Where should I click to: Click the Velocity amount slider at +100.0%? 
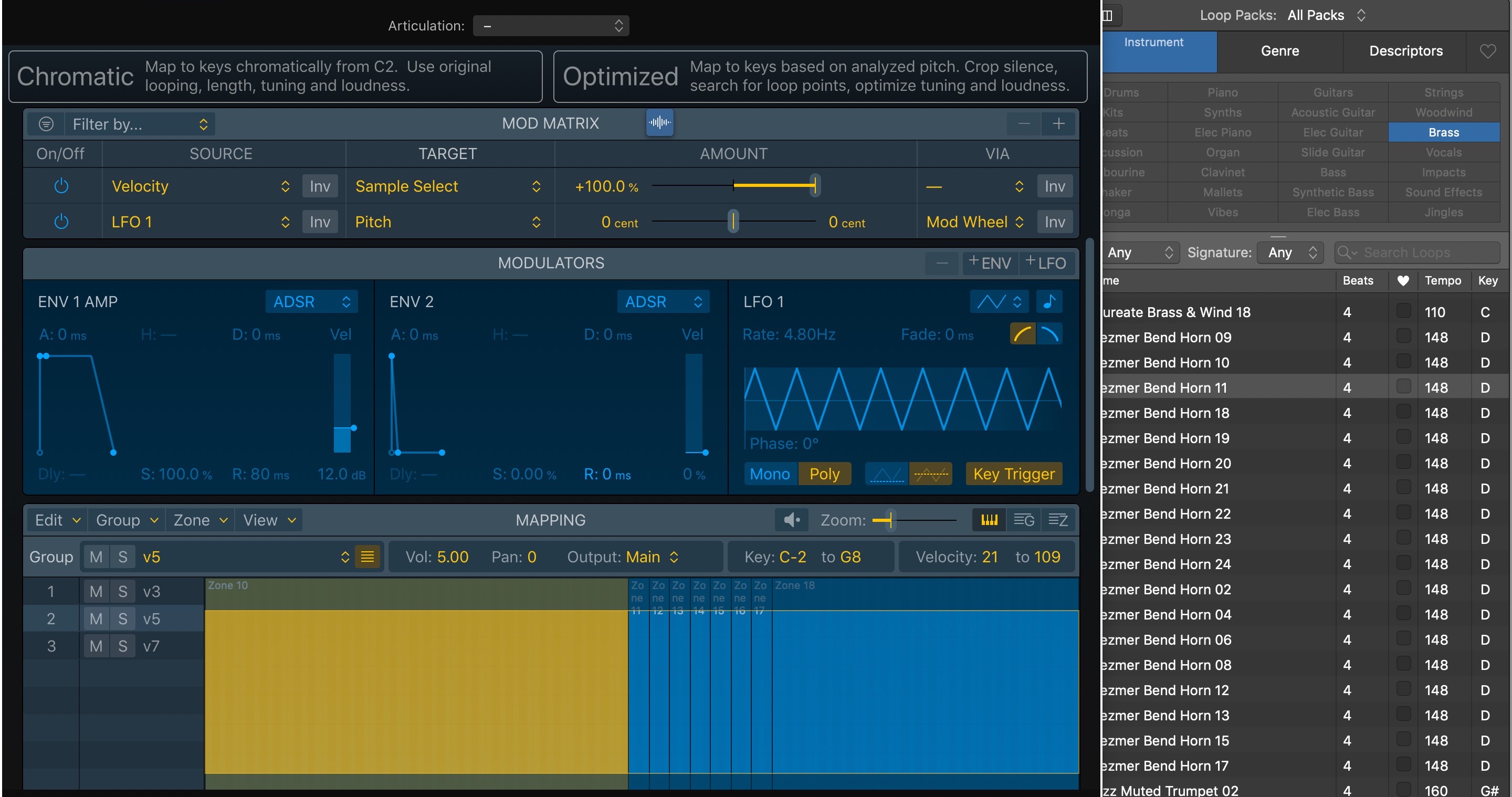pyautogui.click(x=815, y=185)
